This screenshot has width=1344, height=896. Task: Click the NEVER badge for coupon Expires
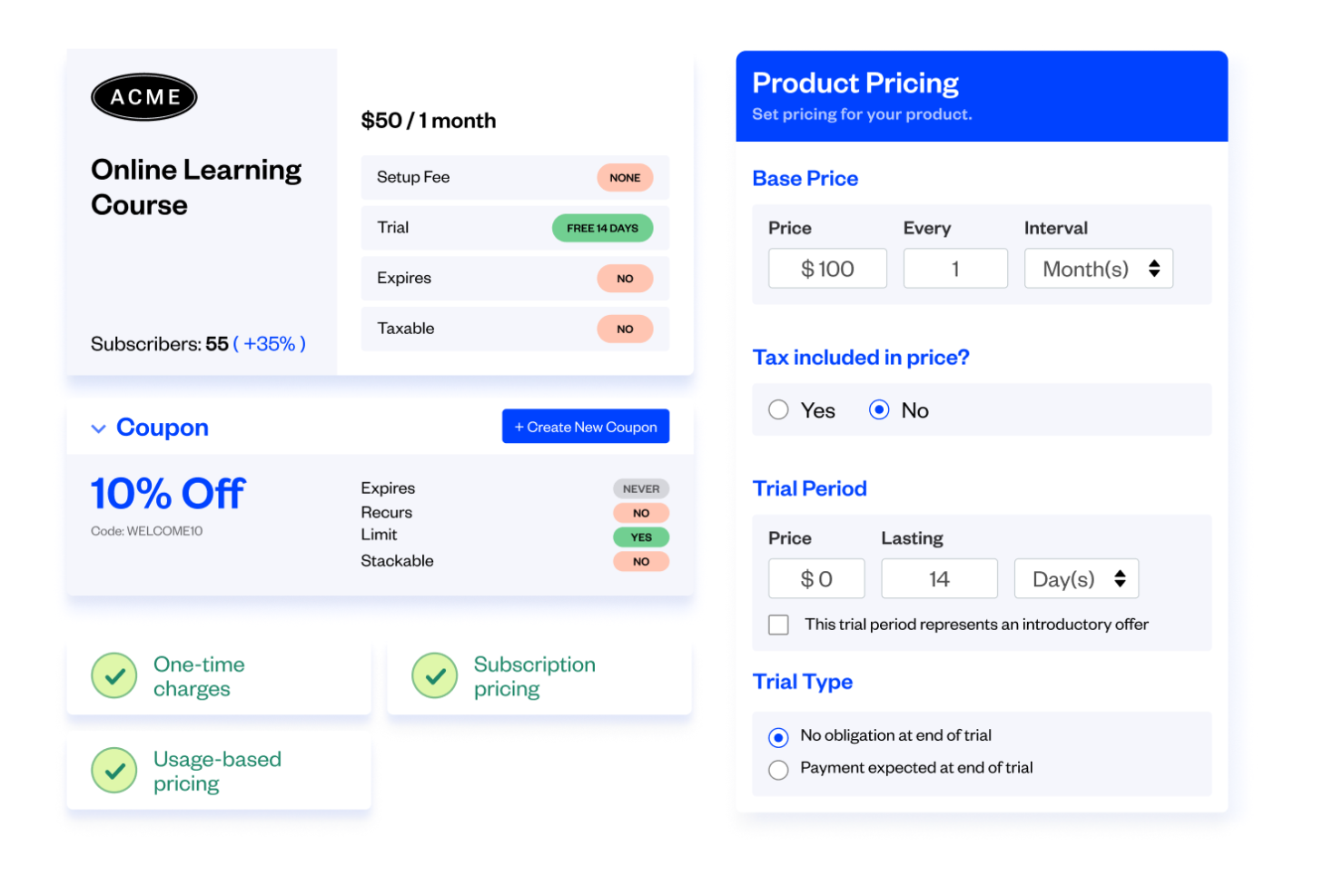coord(641,488)
